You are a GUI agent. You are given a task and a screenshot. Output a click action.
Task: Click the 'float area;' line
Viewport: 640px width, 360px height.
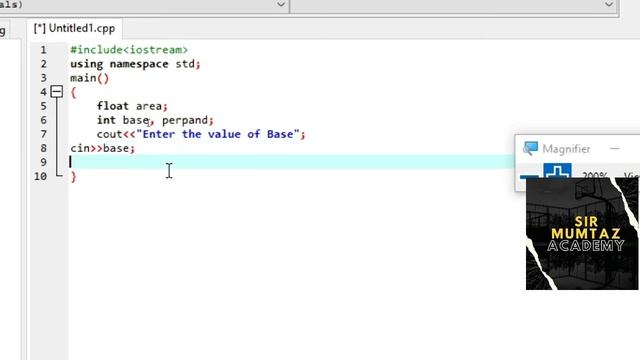point(132,106)
